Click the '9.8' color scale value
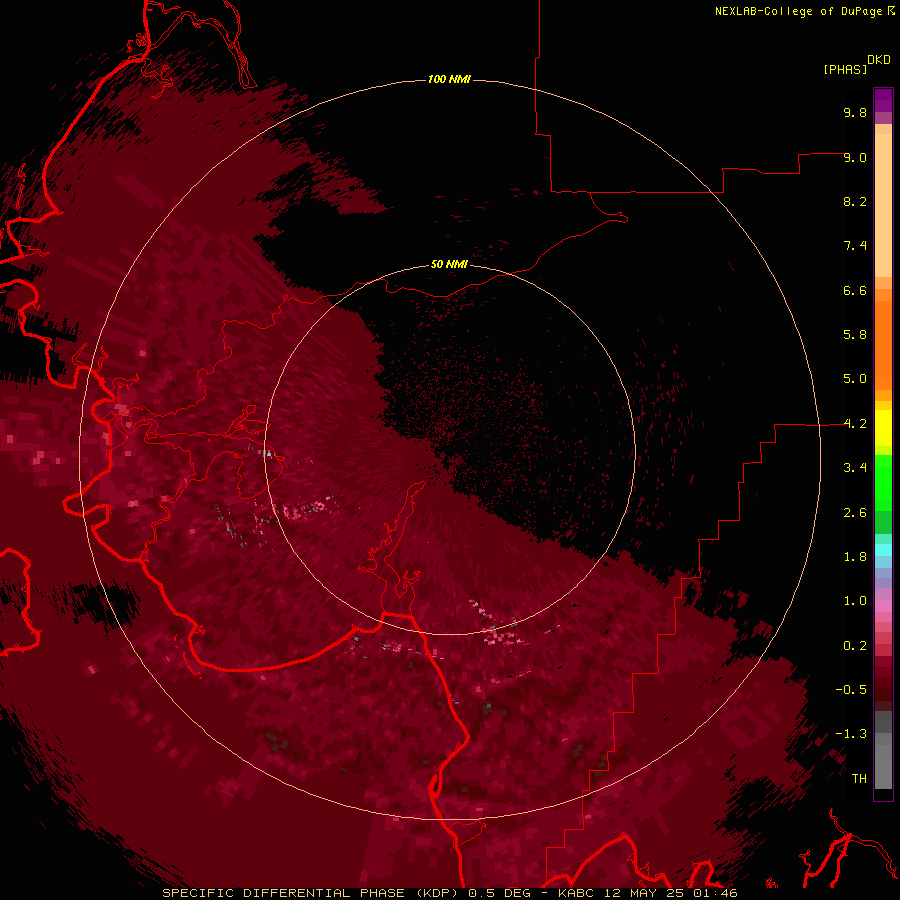Screen dimensions: 900x900 coord(855,112)
